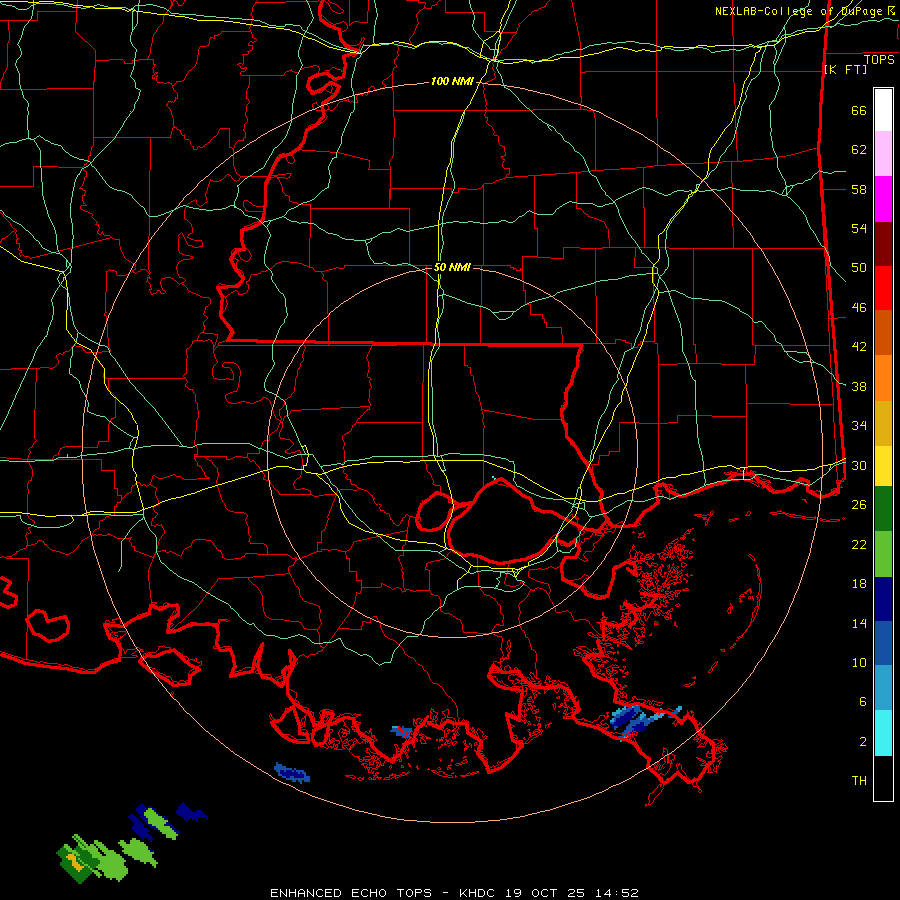The width and height of the screenshot is (900, 900).
Task: Select the light green legend swatch
Action: coord(883,554)
